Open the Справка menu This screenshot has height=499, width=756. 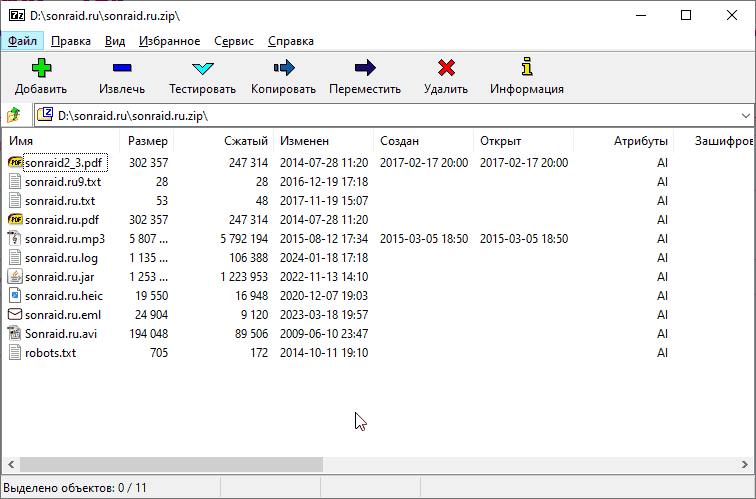(x=291, y=41)
